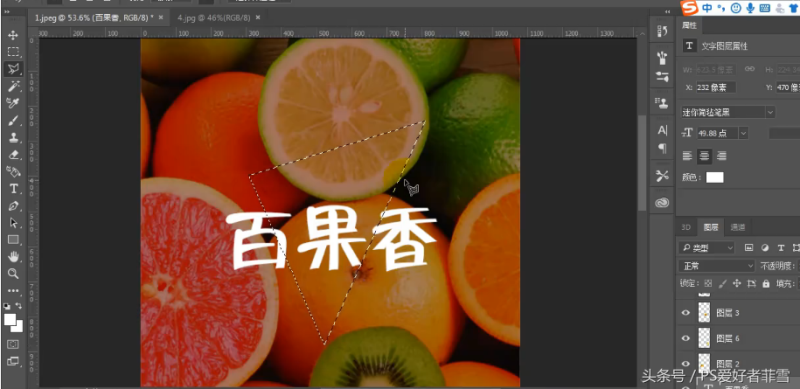This screenshot has width=800, height=389.
Task: Select the 属性 panel tab
Action: 689,25
